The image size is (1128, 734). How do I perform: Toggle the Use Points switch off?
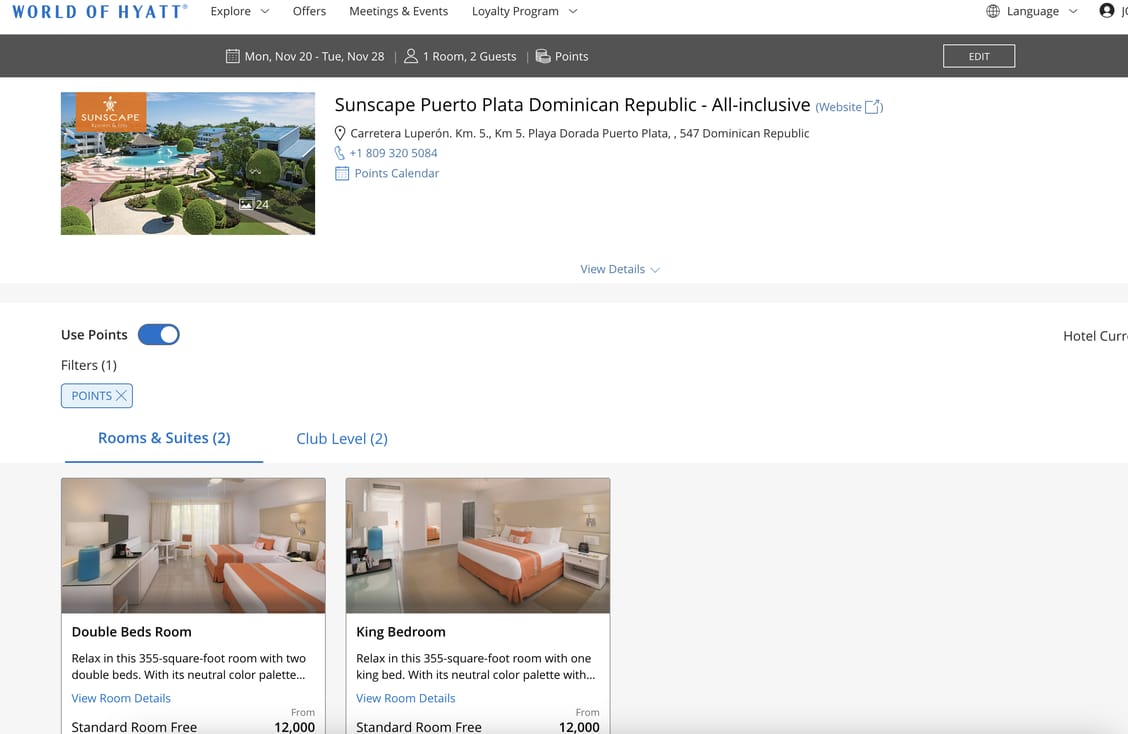pos(158,335)
